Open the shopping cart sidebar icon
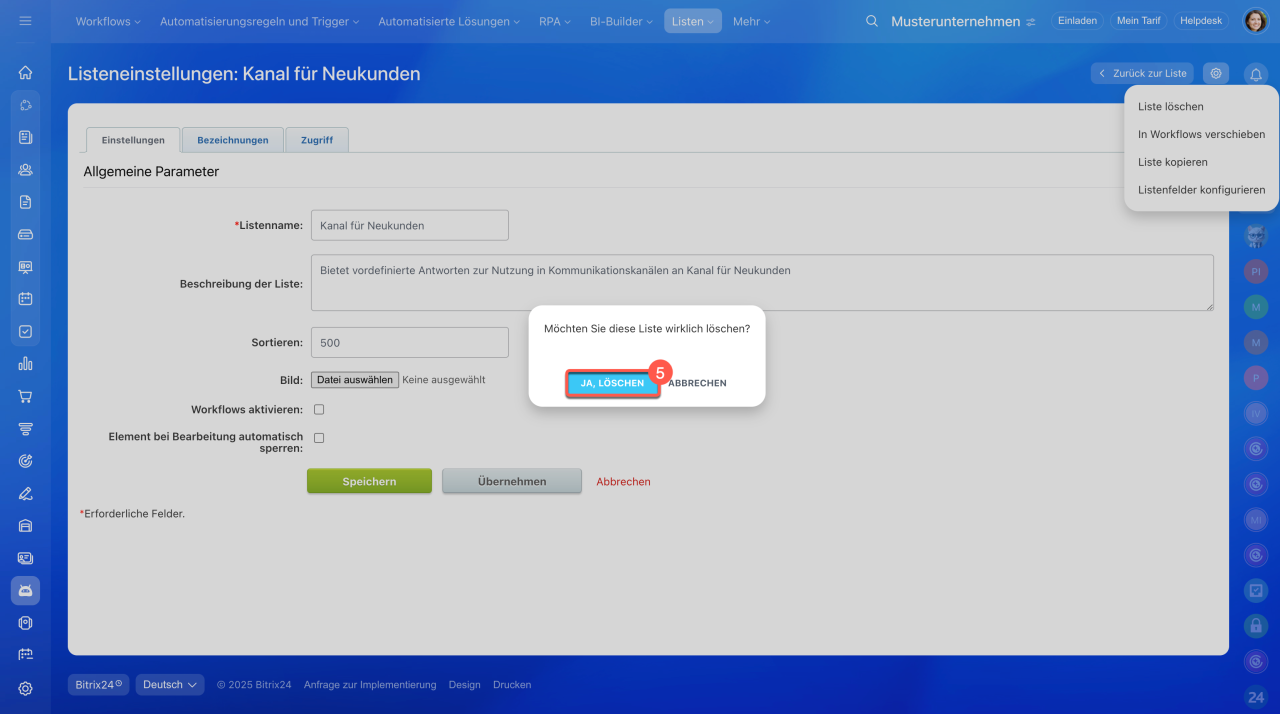This screenshot has height=714, width=1280. click(25, 396)
